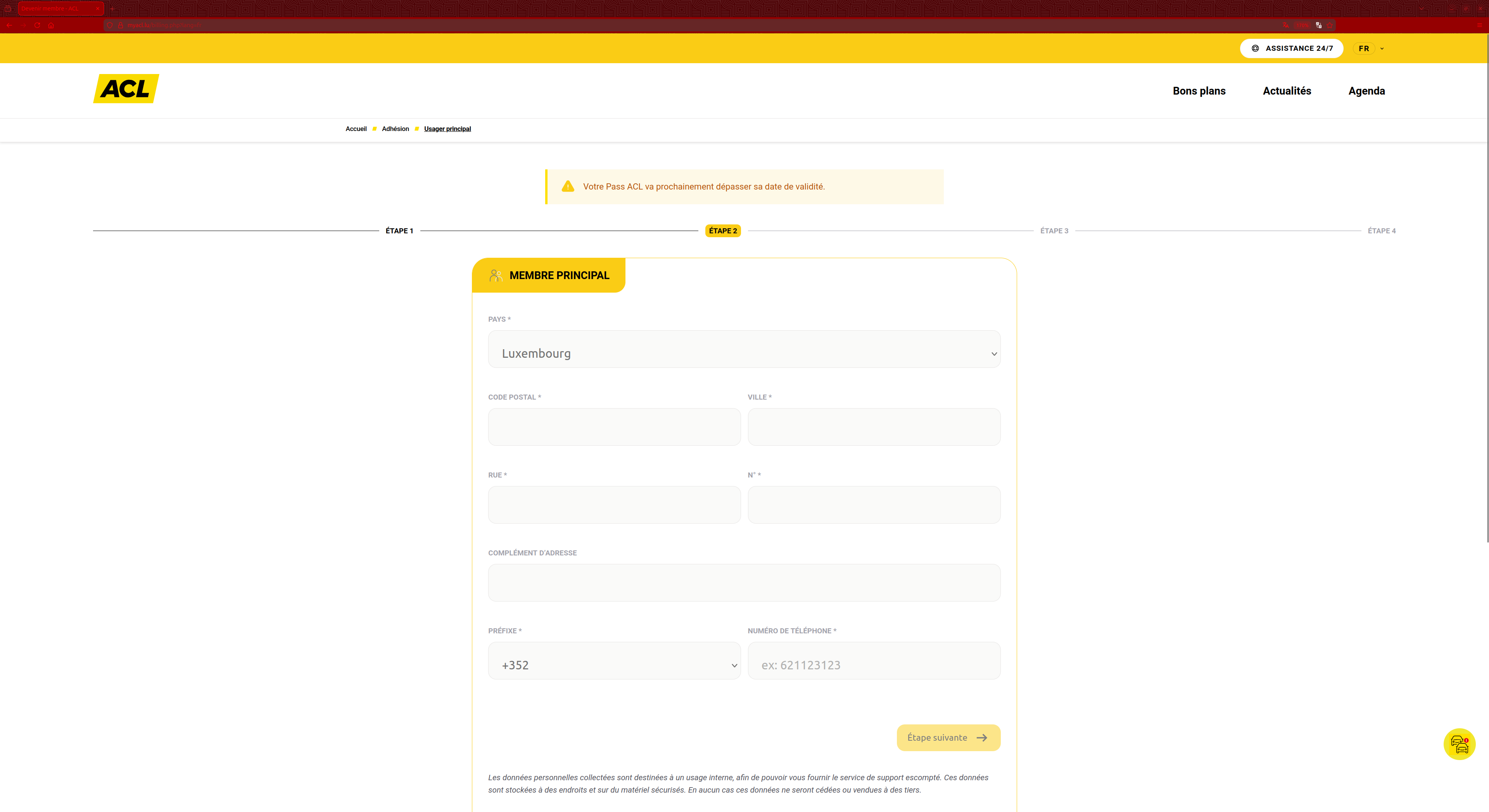
Task: Click the Numéro de téléphone field
Action: (873, 665)
